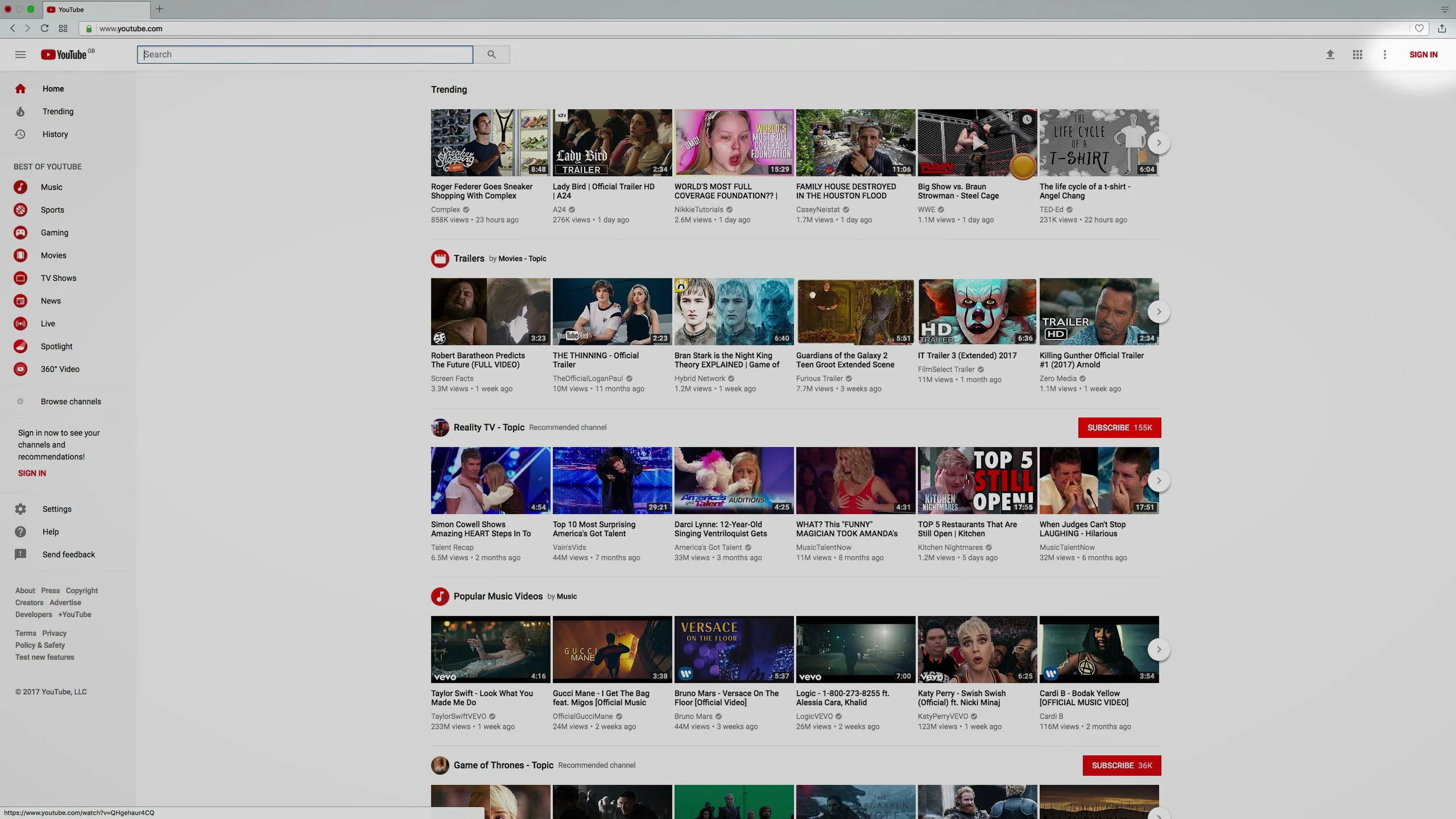Open the three-dot settings menu
Viewport: 1456px width, 819px height.
click(1384, 55)
